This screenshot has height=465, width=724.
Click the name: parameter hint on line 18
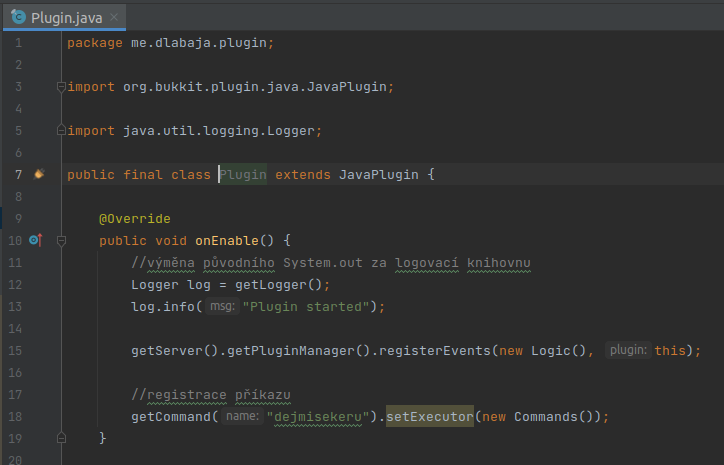click(x=242, y=416)
